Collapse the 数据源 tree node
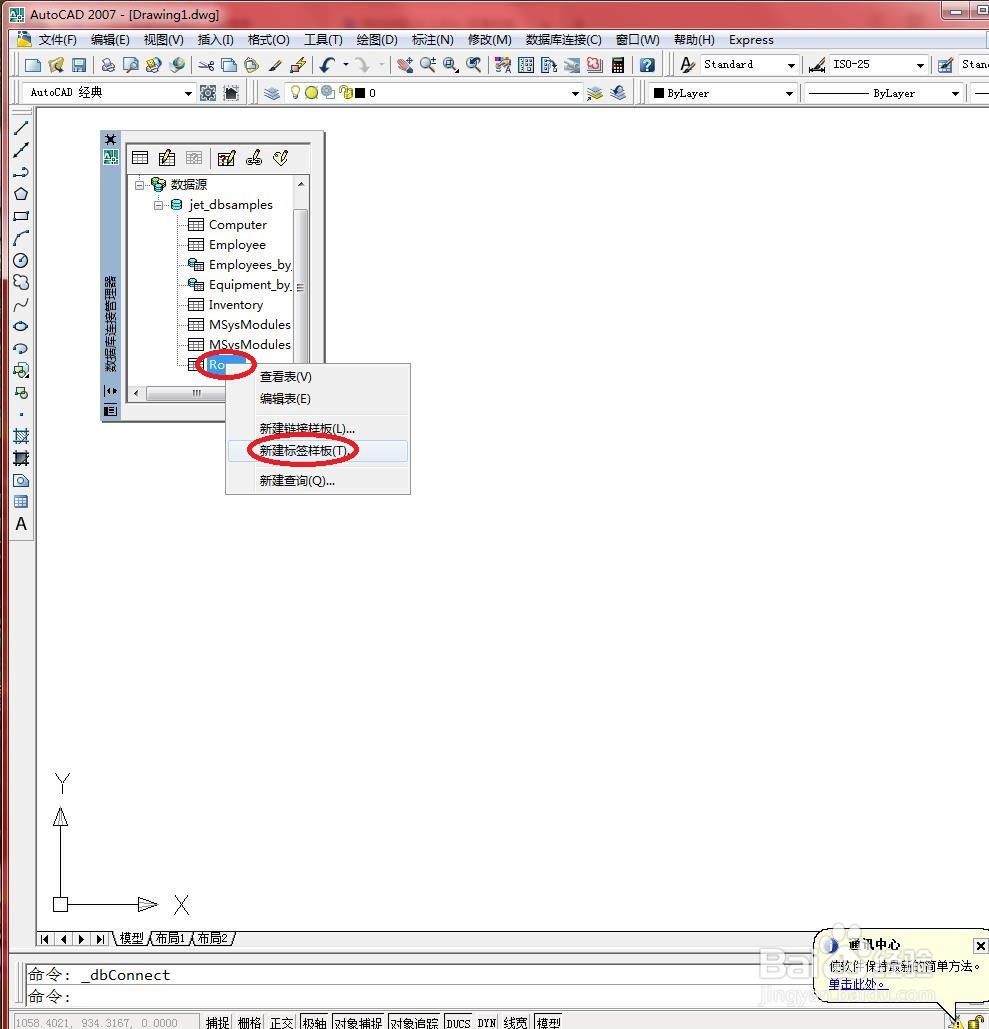The height and width of the screenshot is (1029, 989). tap(139, 185)
